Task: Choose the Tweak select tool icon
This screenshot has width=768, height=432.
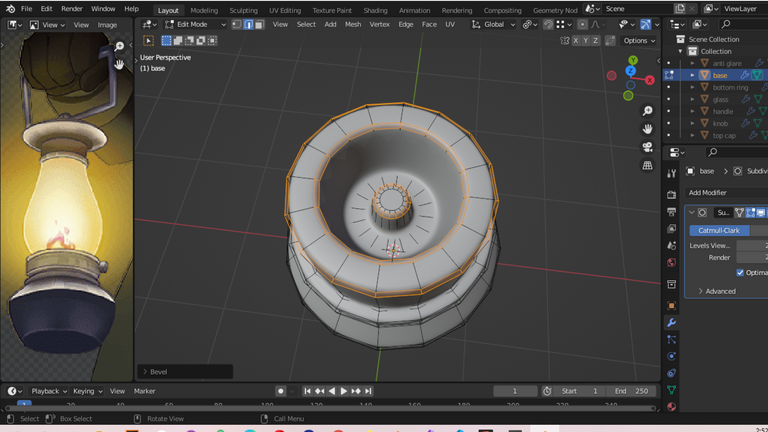Action: [x=148, y=41]
